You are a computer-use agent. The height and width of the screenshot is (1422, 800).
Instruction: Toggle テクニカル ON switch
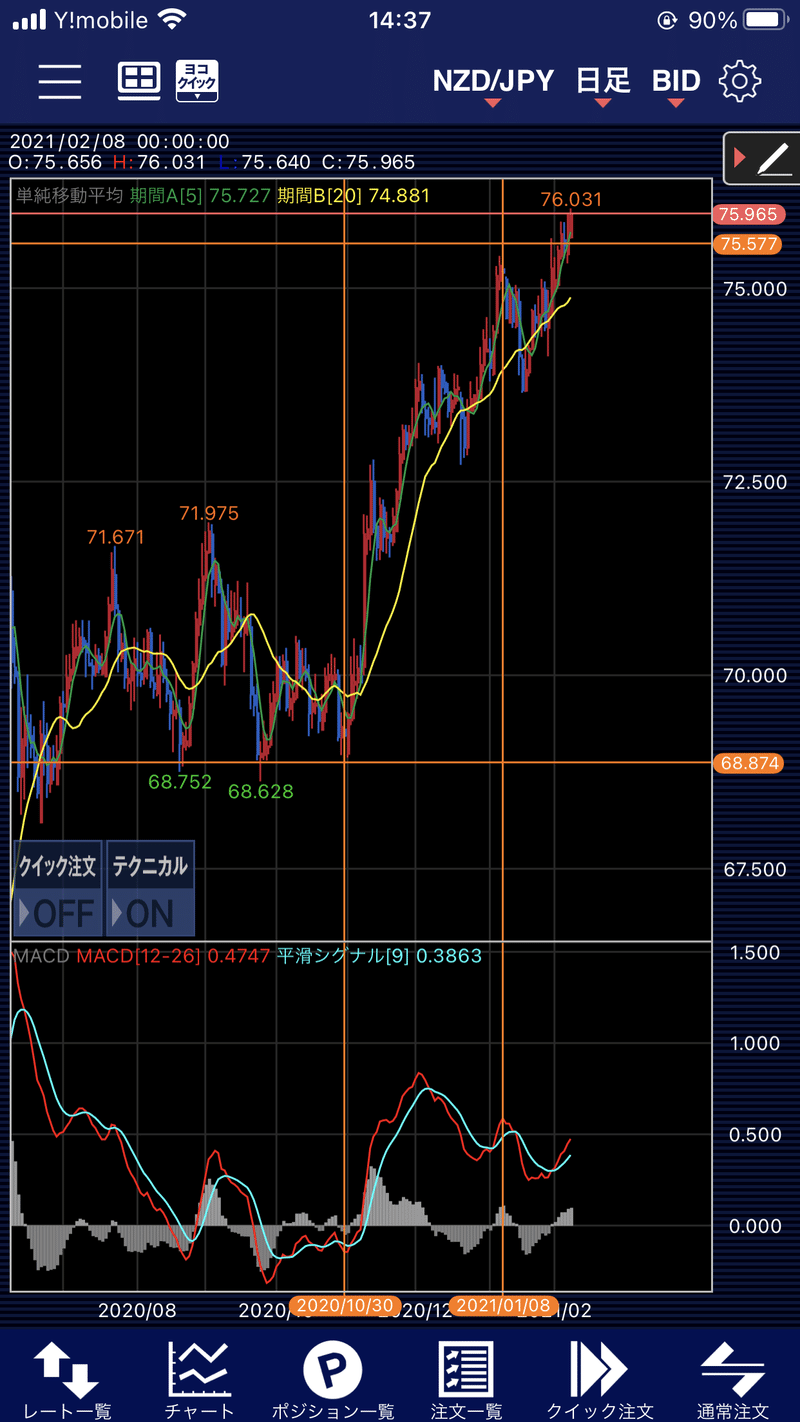point(150,889)
